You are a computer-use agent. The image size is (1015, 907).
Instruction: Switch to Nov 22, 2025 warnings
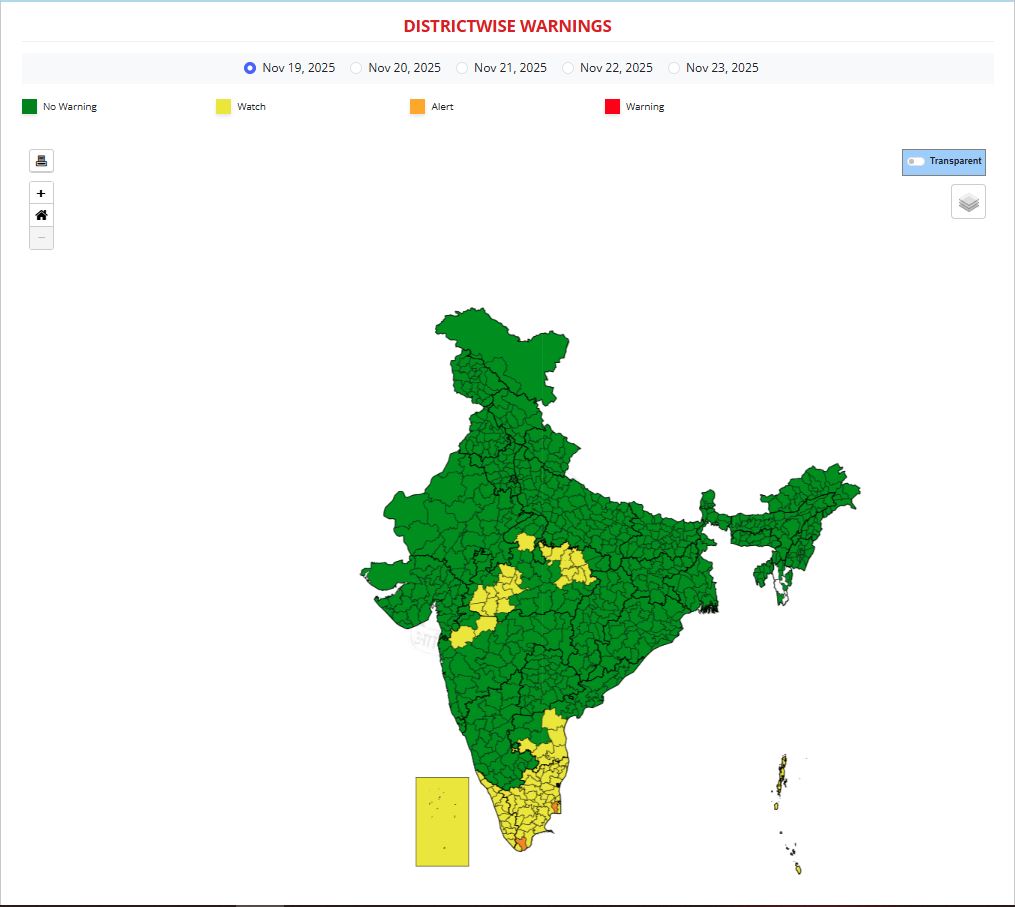pos(568,68)
